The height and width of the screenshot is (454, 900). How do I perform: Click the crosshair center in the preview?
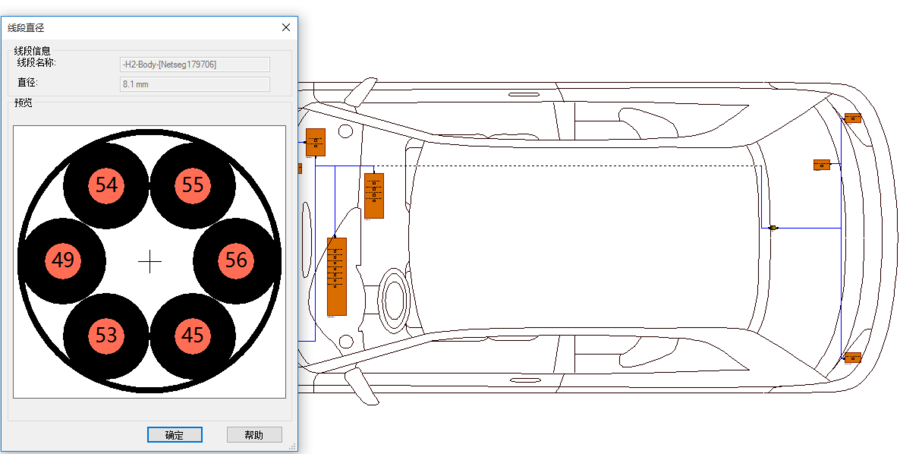coord(150,262)
